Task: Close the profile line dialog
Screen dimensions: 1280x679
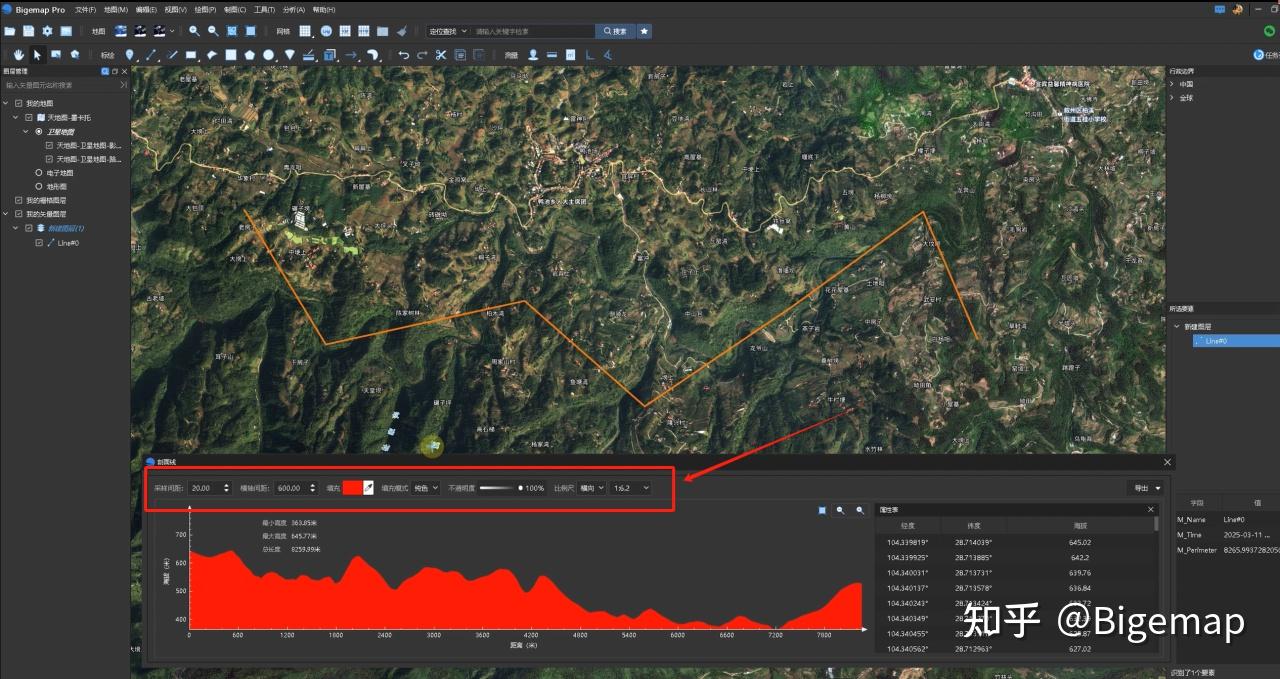Action: [1167, 462]
